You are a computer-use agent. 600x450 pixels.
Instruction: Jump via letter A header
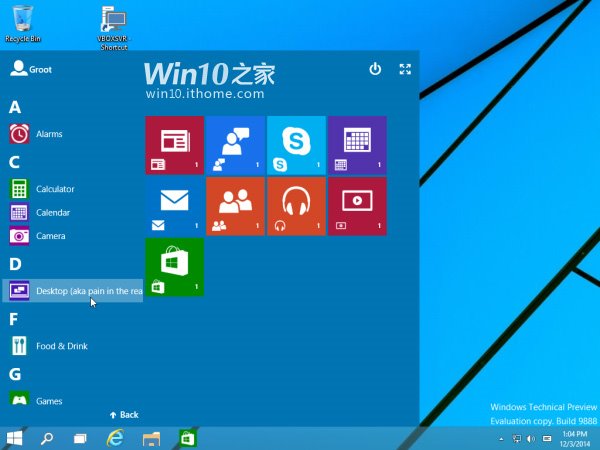(x=15, y=107)
